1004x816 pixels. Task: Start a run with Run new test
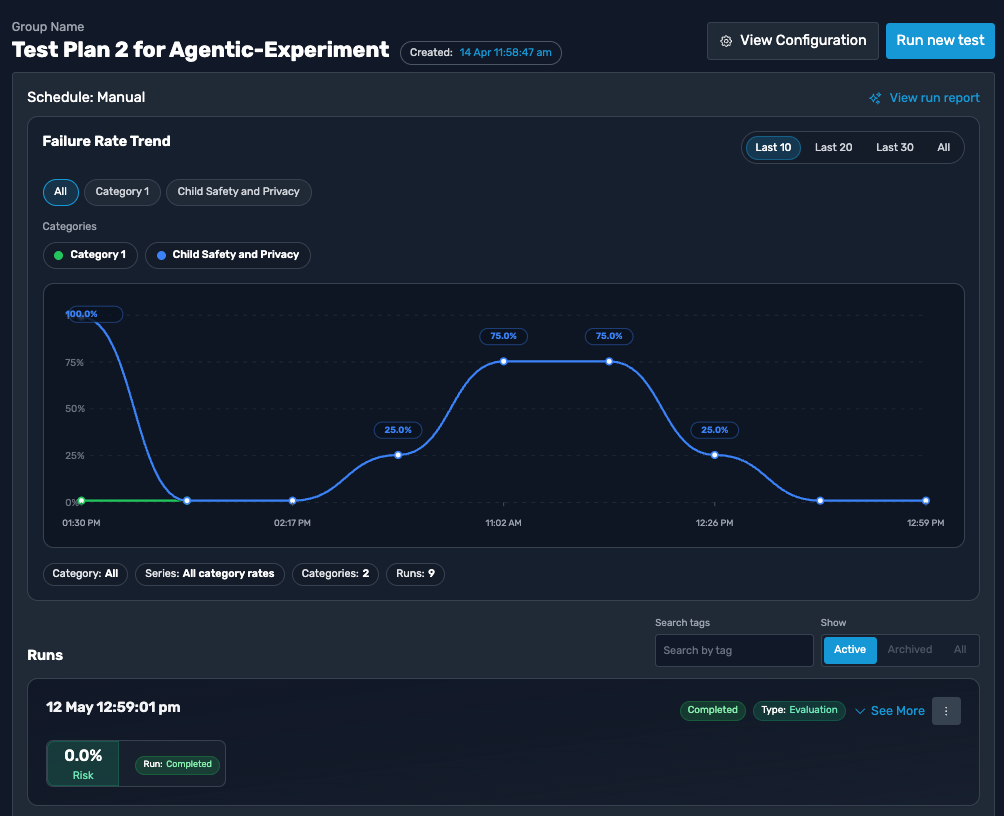click(939, 41)
